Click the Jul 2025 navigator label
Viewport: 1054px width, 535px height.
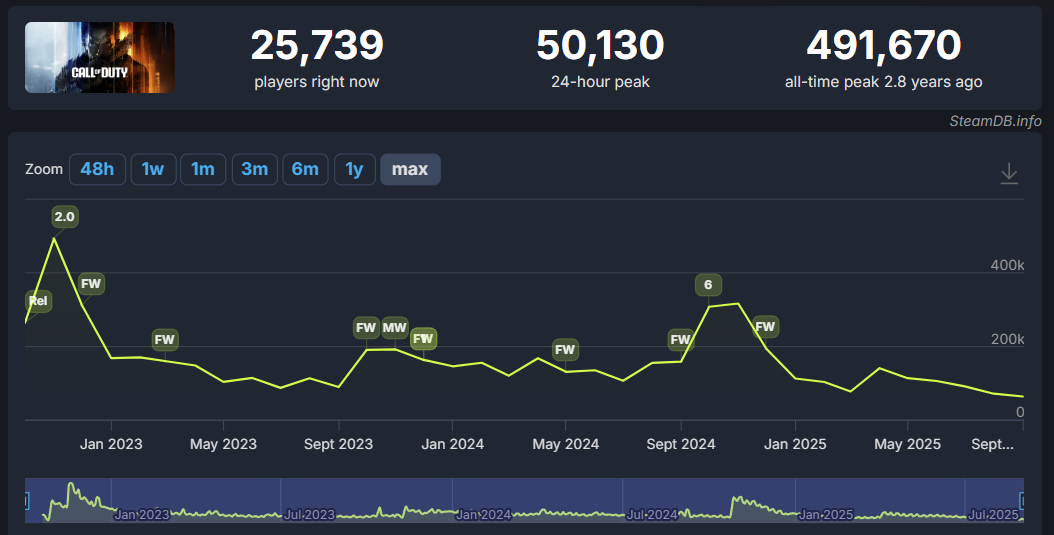[994, 515]
